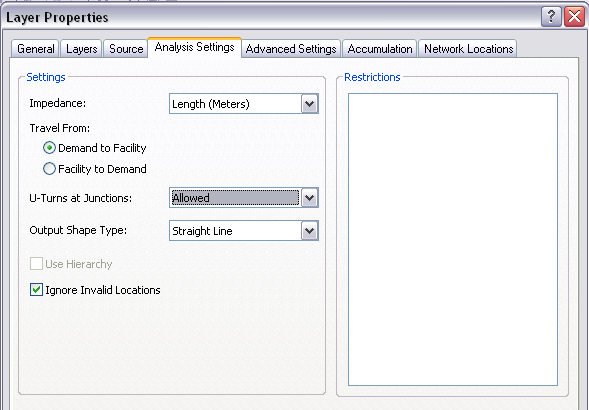Open the Layers tab

[x=81, y=49]
